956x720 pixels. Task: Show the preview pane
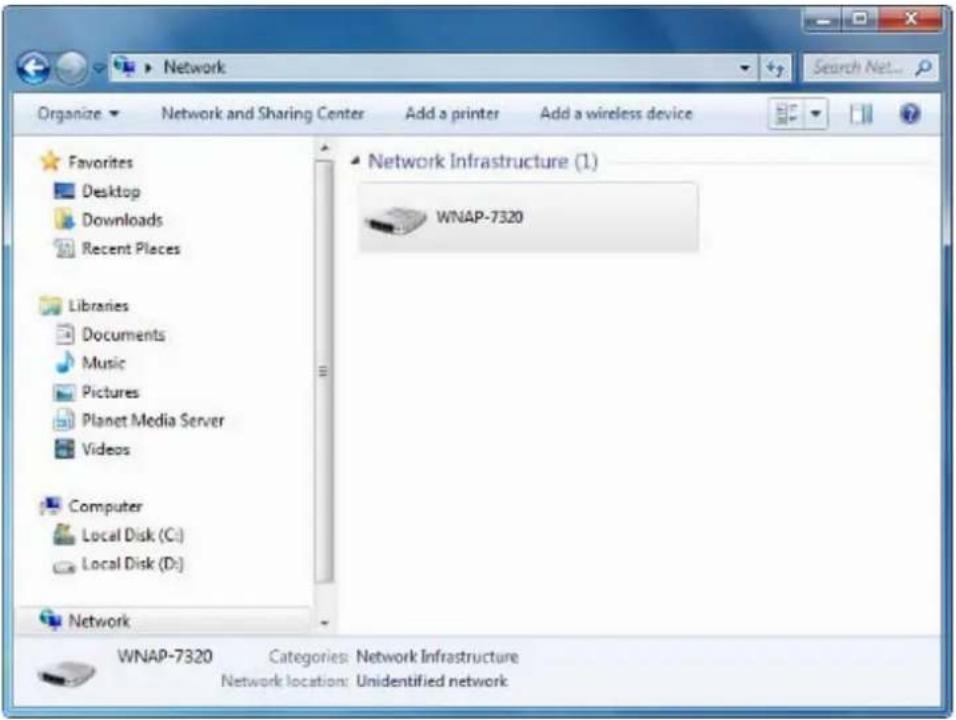(x=861, y=114)
